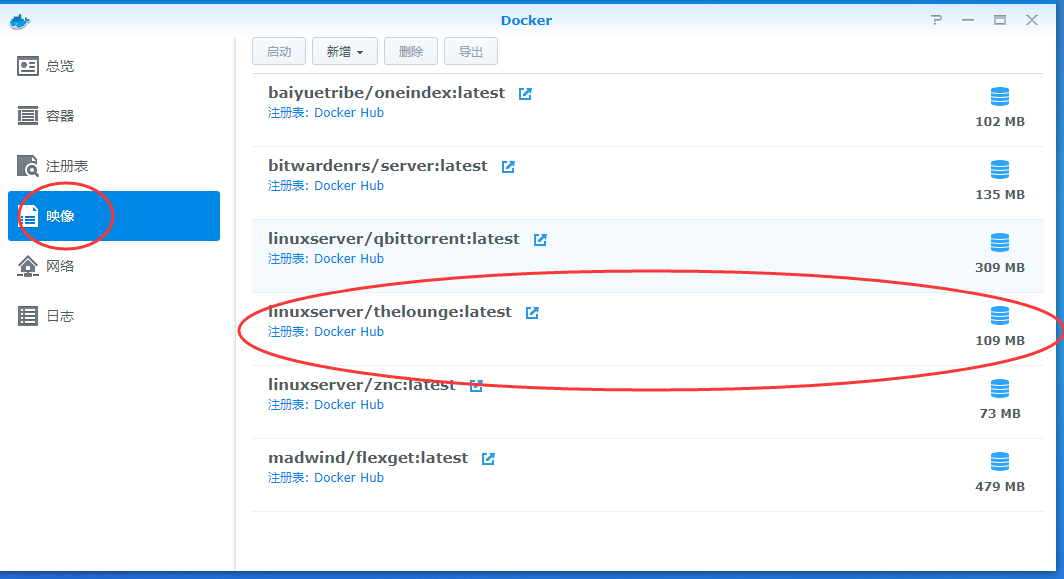
Task: Open the help question mark button
Action: coord(936,20)
